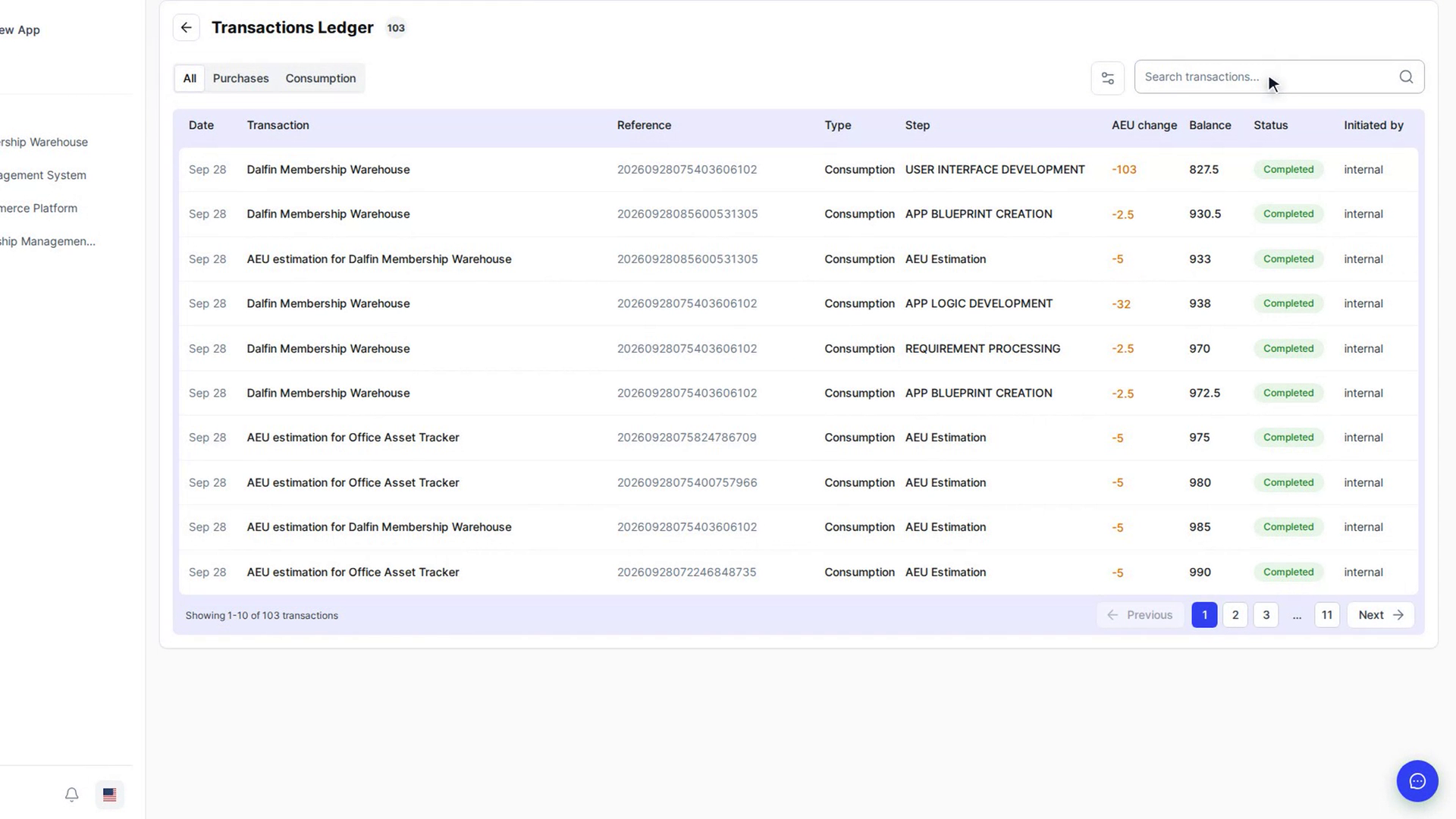Go to page 3
Image resolution: width=1456 pixels, height=819 pixels.
pyautogui.click(x=1266, y=615)
